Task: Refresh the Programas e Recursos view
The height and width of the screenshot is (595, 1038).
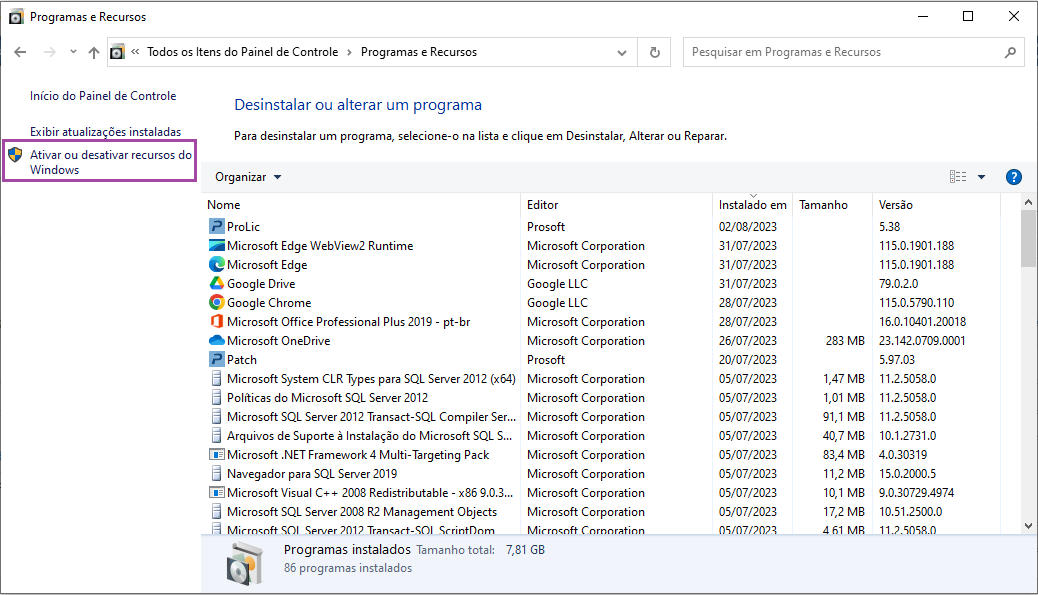Action: click(655, 52)
